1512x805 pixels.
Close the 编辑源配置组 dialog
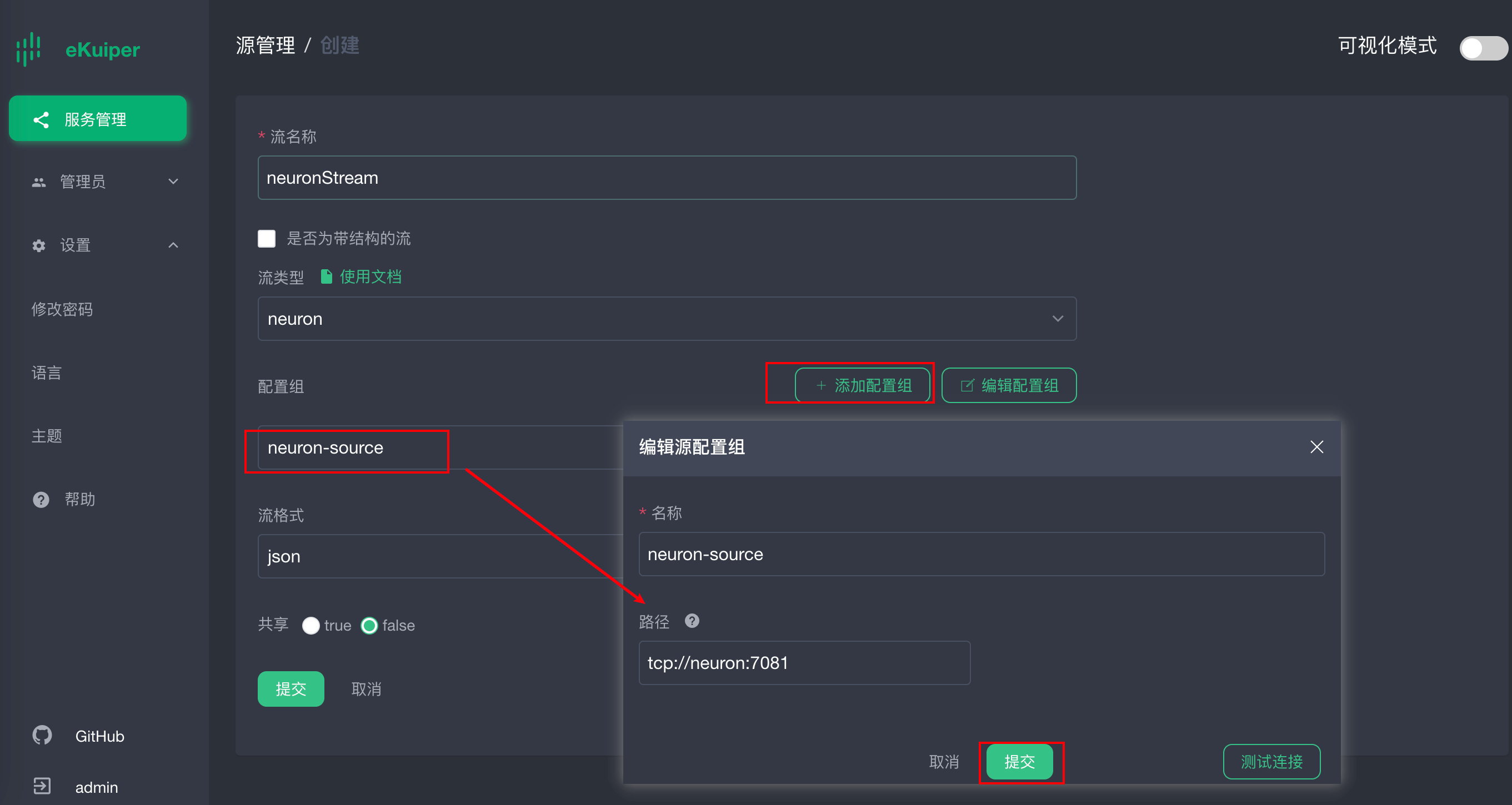(1316, 447)
